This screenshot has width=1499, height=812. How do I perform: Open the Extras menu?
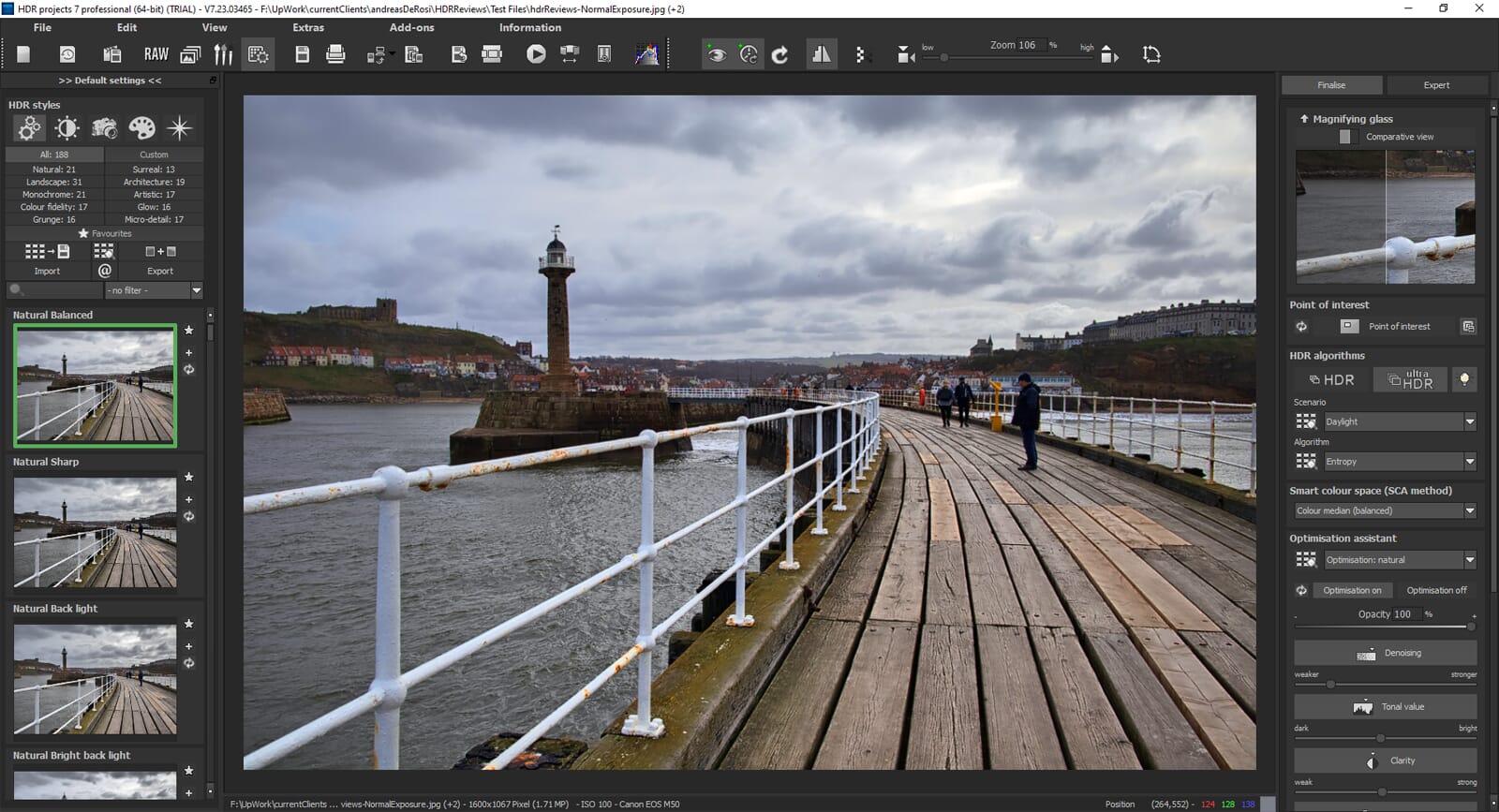click(308, 27)
